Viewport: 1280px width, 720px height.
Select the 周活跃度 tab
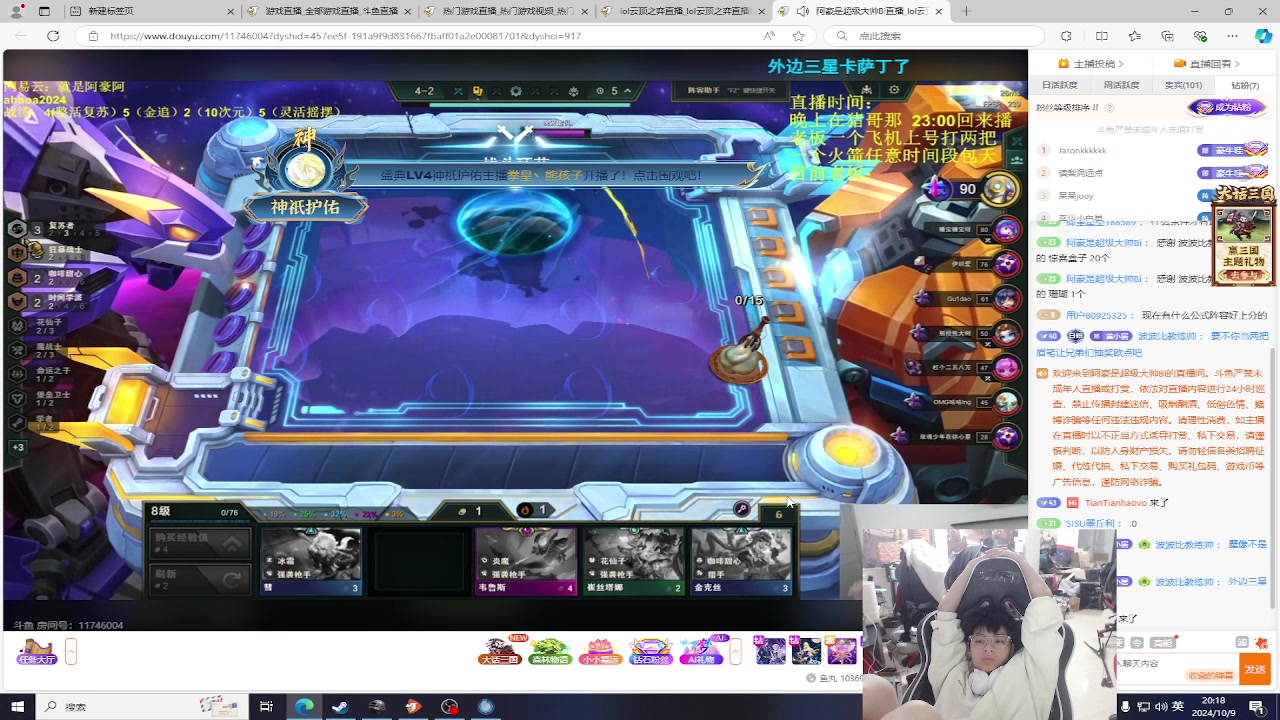coord(1121,86)
